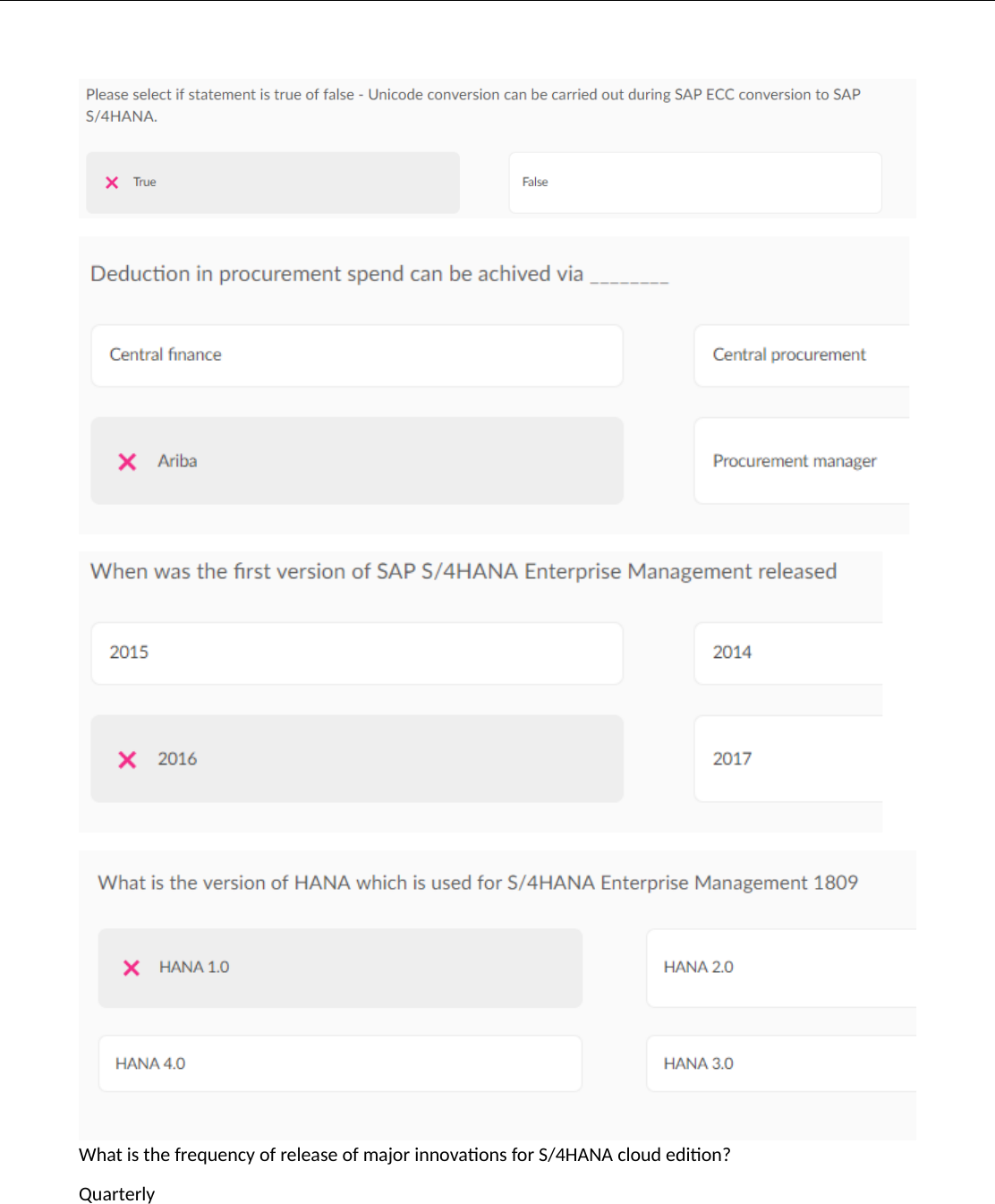Select the False answer option
The image size is (995, 1204).
694,183
